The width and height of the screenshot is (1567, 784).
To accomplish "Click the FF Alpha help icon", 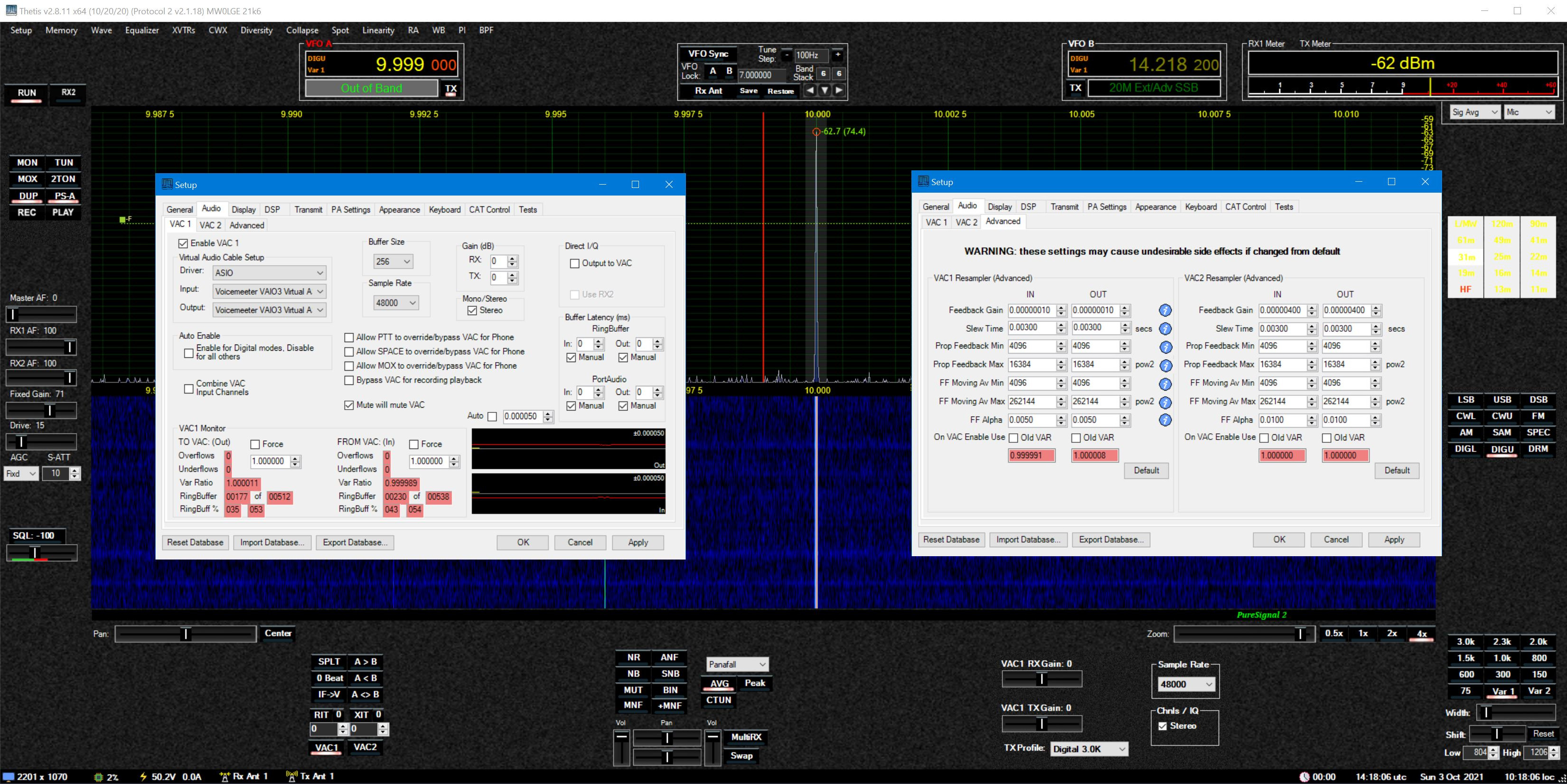I will click(1164, 420).
